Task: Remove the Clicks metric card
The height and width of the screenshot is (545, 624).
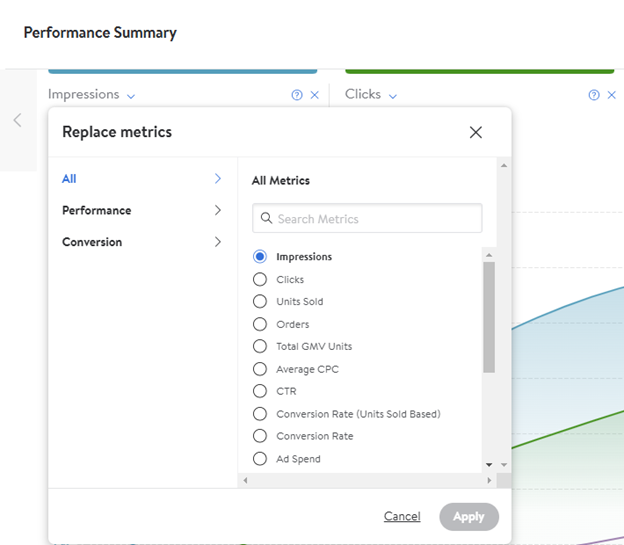Action: (612, 95)
